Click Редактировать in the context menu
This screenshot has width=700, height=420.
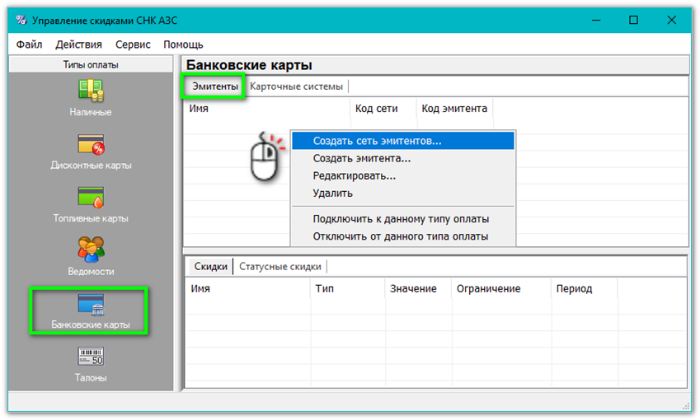(x=354, y=176)
